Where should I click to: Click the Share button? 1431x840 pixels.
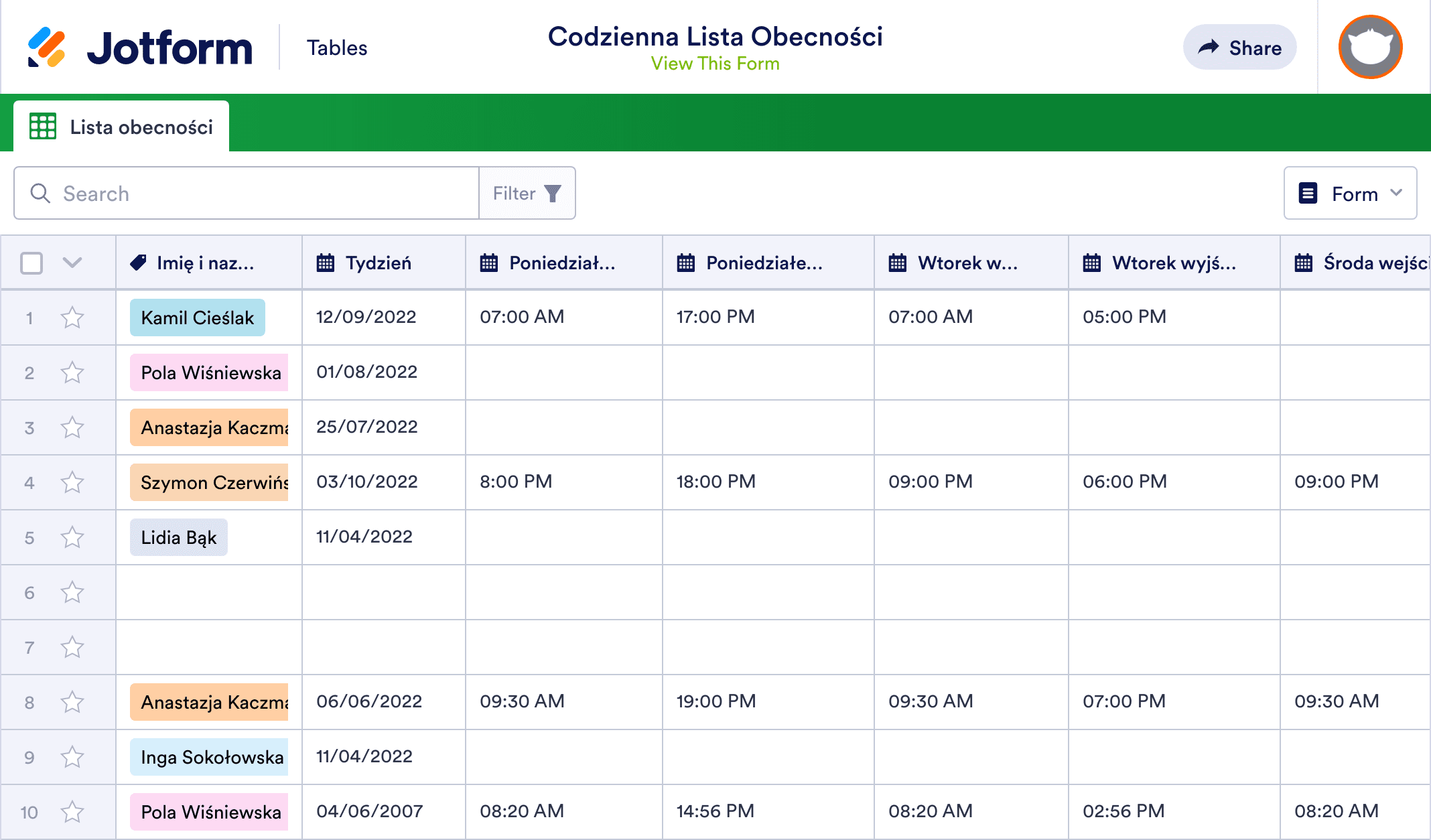[1240, 48]
